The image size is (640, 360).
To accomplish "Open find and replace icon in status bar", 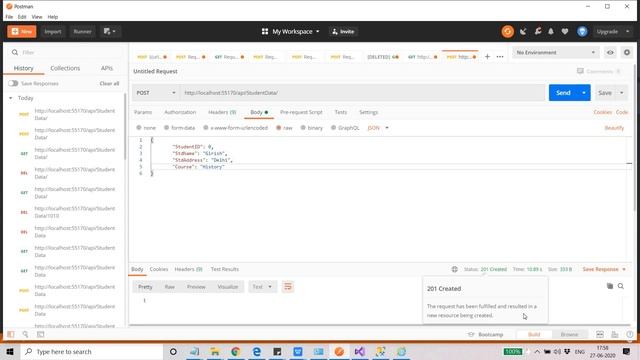I will tap(25, 334).
